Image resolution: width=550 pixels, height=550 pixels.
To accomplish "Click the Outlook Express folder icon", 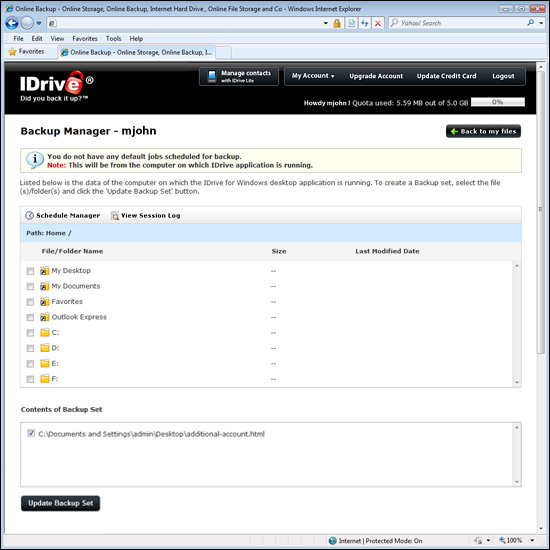I will 45,317.
